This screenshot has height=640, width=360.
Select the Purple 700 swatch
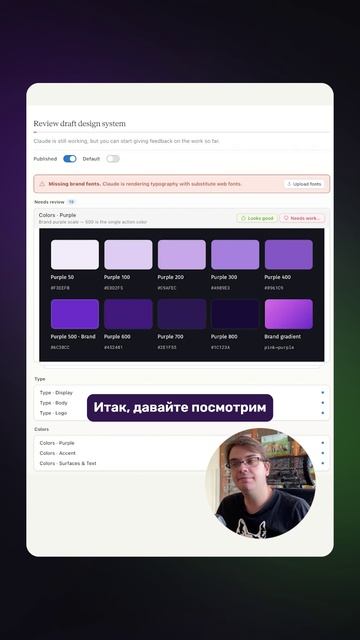[182, 314]
